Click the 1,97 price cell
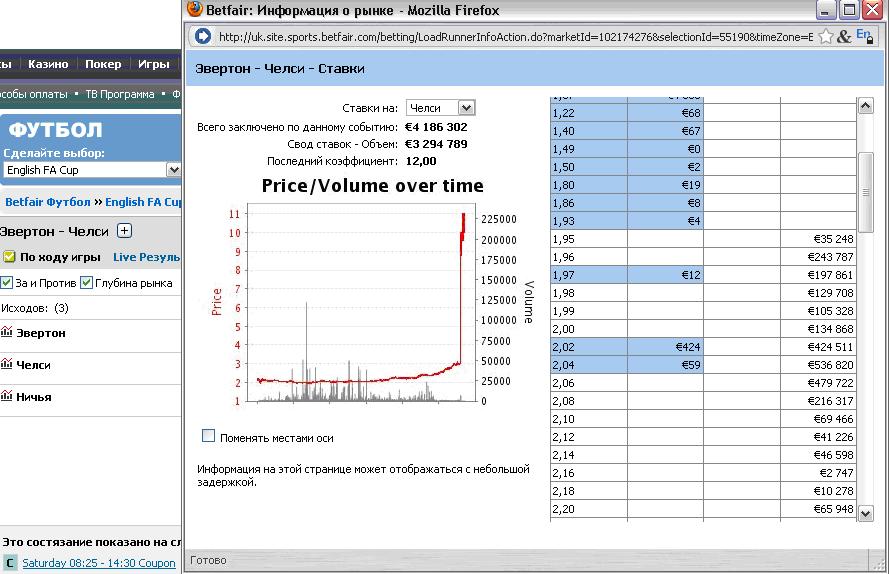The image size is (889, 574). pos(589,275)
